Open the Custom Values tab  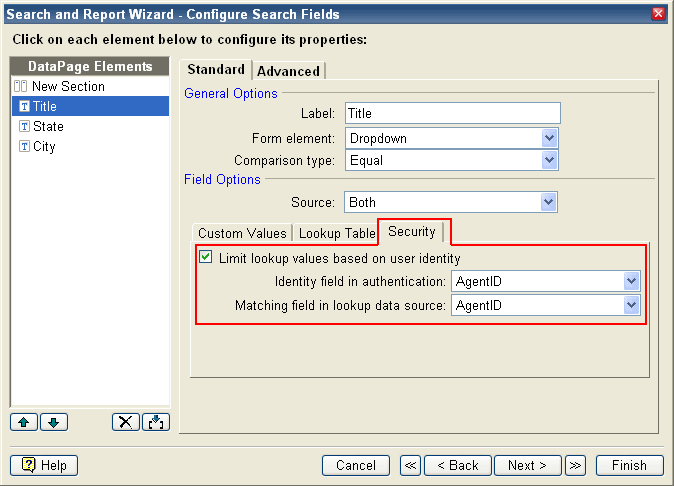242,233
